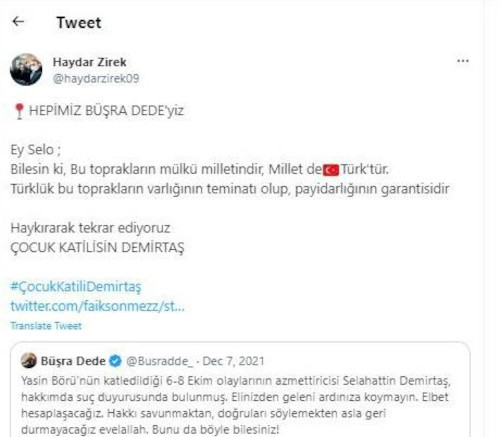Click the Turkish flag emoji
The height and width of the screenshot is (437, 500).
[x=331, y=170]
